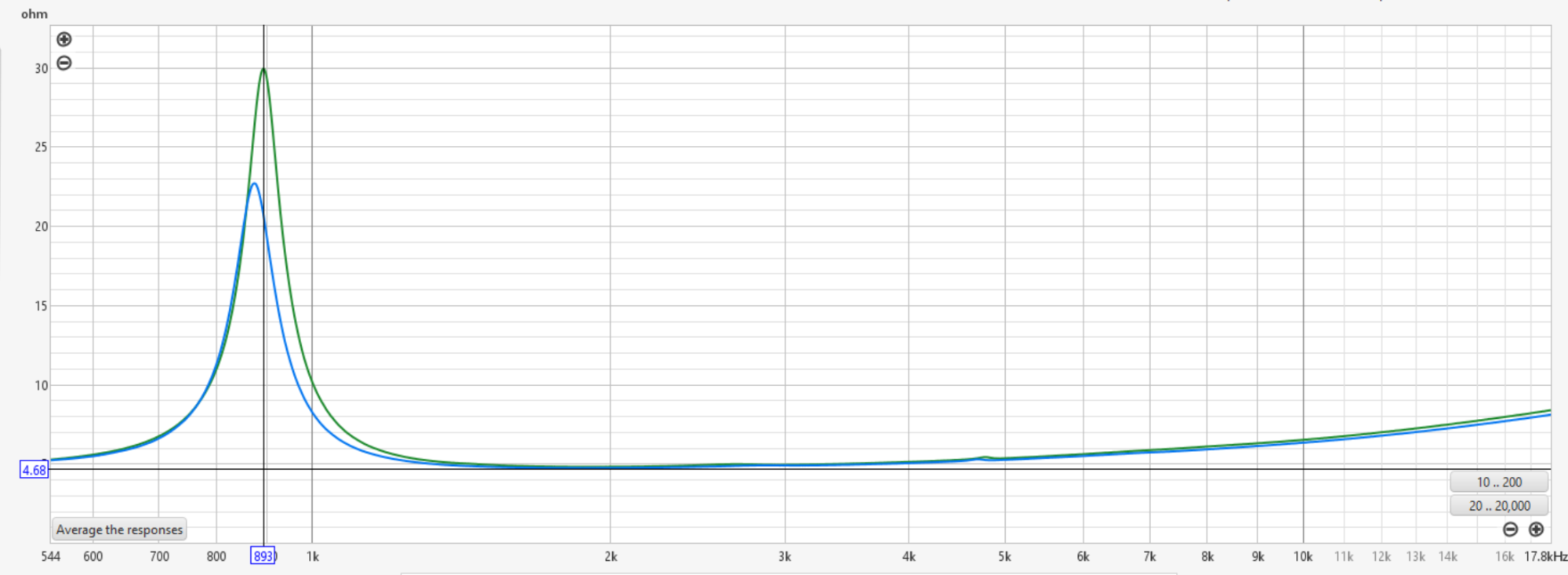Click the 20 ohm y-axis label
1568x575 pixels.
point(41,226)
